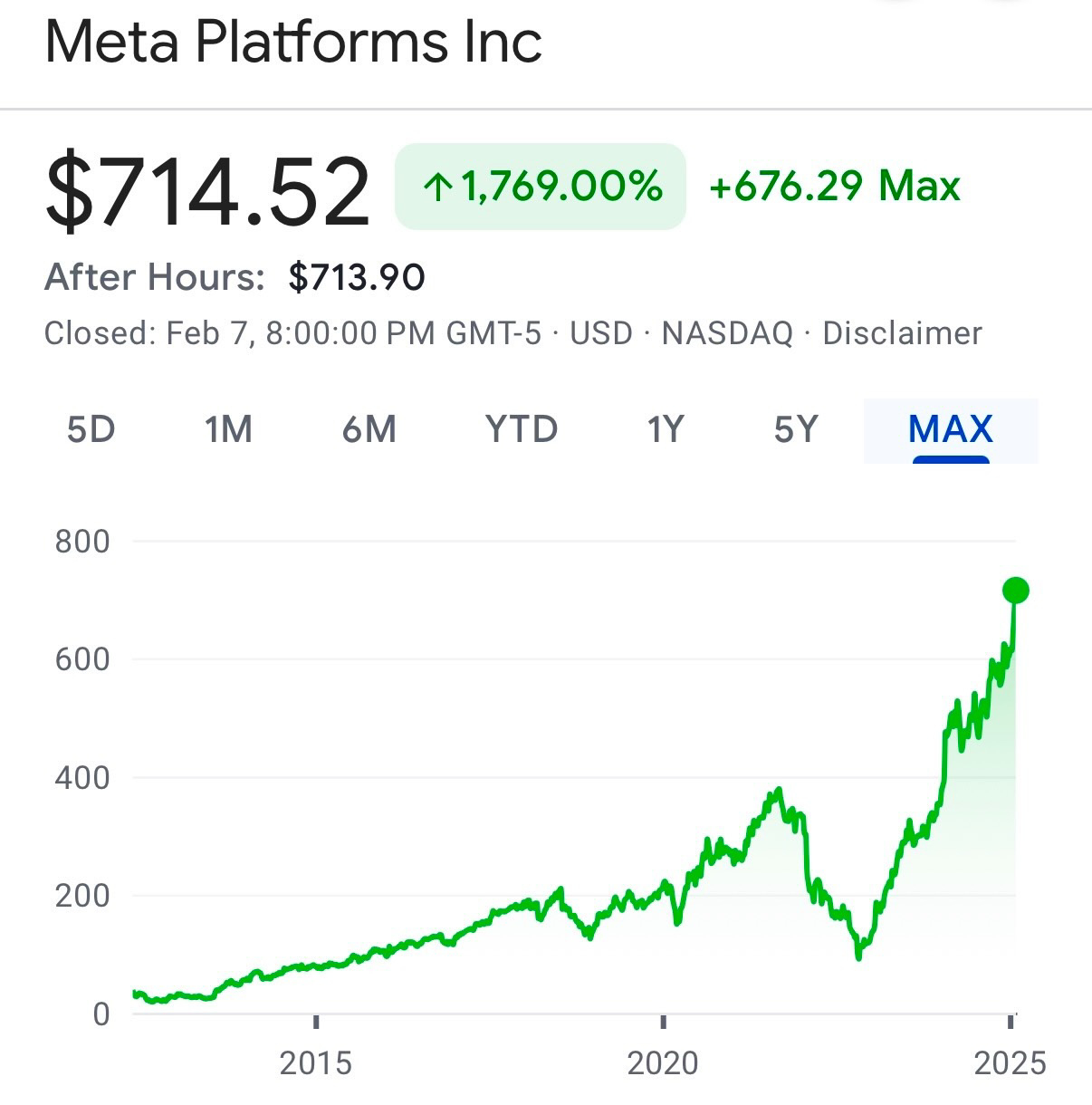Open the Disclaimer link
Image resolution: width=1092 pixels, height=1105 pixels.
(x=902, y=333)
